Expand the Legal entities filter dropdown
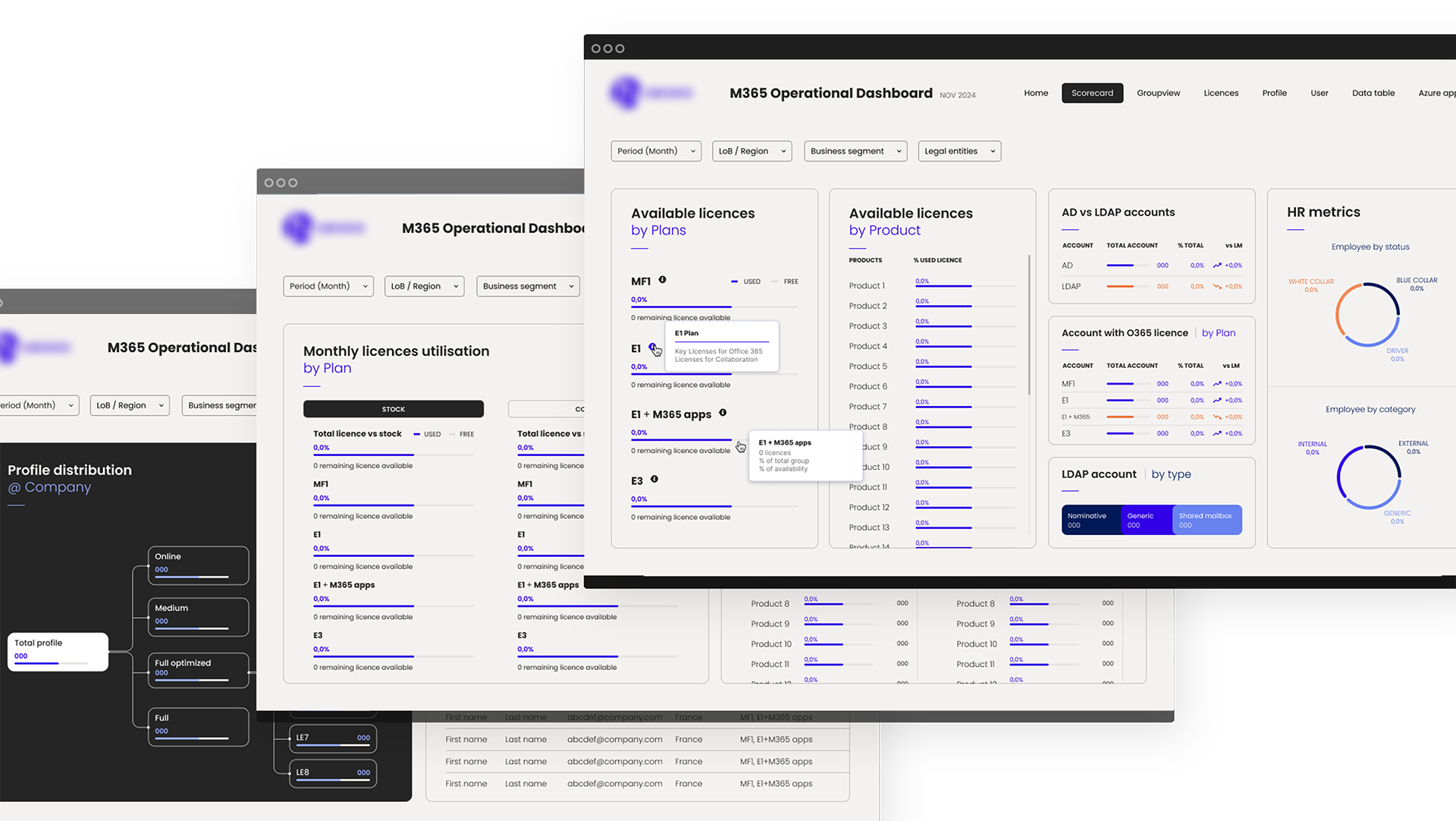The image size is (1456, 821). tap(959, 151)
